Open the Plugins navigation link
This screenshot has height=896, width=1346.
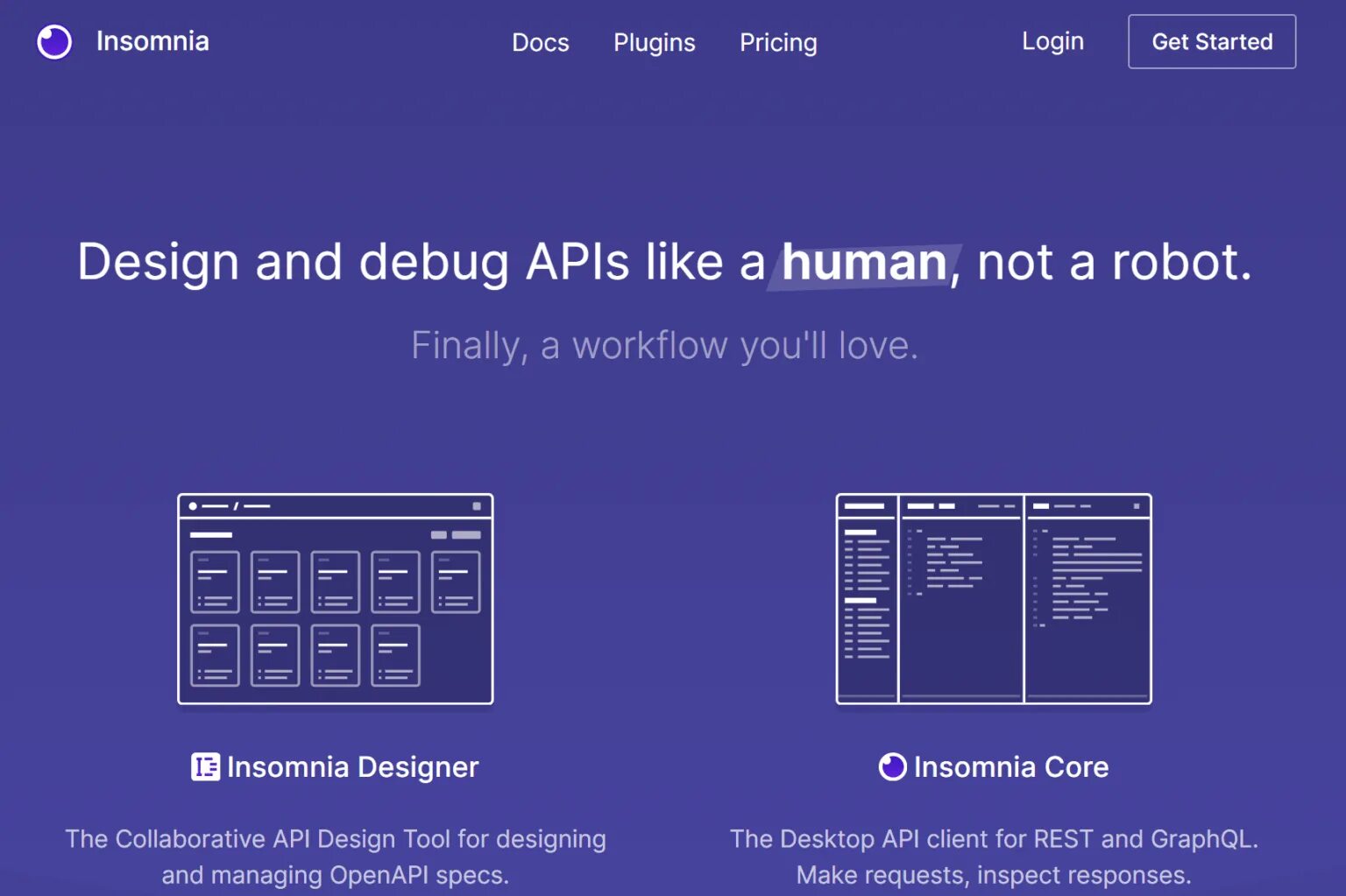(655, 42)
